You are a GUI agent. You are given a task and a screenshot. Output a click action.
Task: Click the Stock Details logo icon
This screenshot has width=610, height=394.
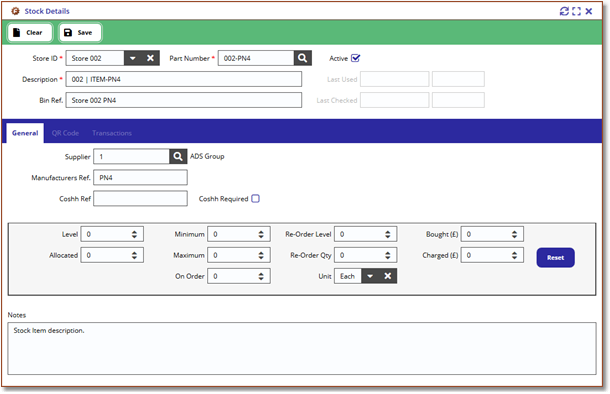tap(16, 11)
